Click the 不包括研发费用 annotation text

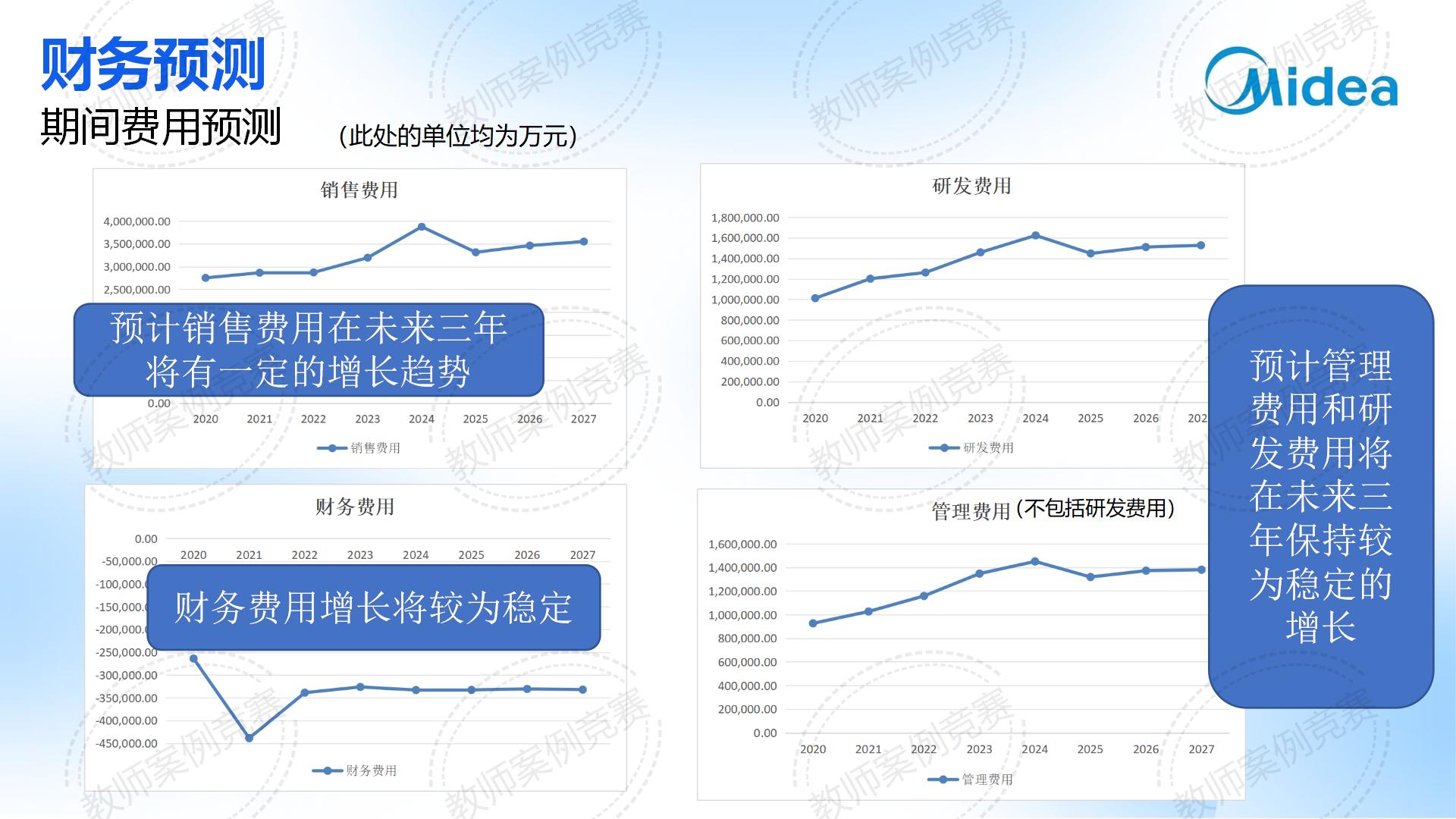click(1096, 508)
